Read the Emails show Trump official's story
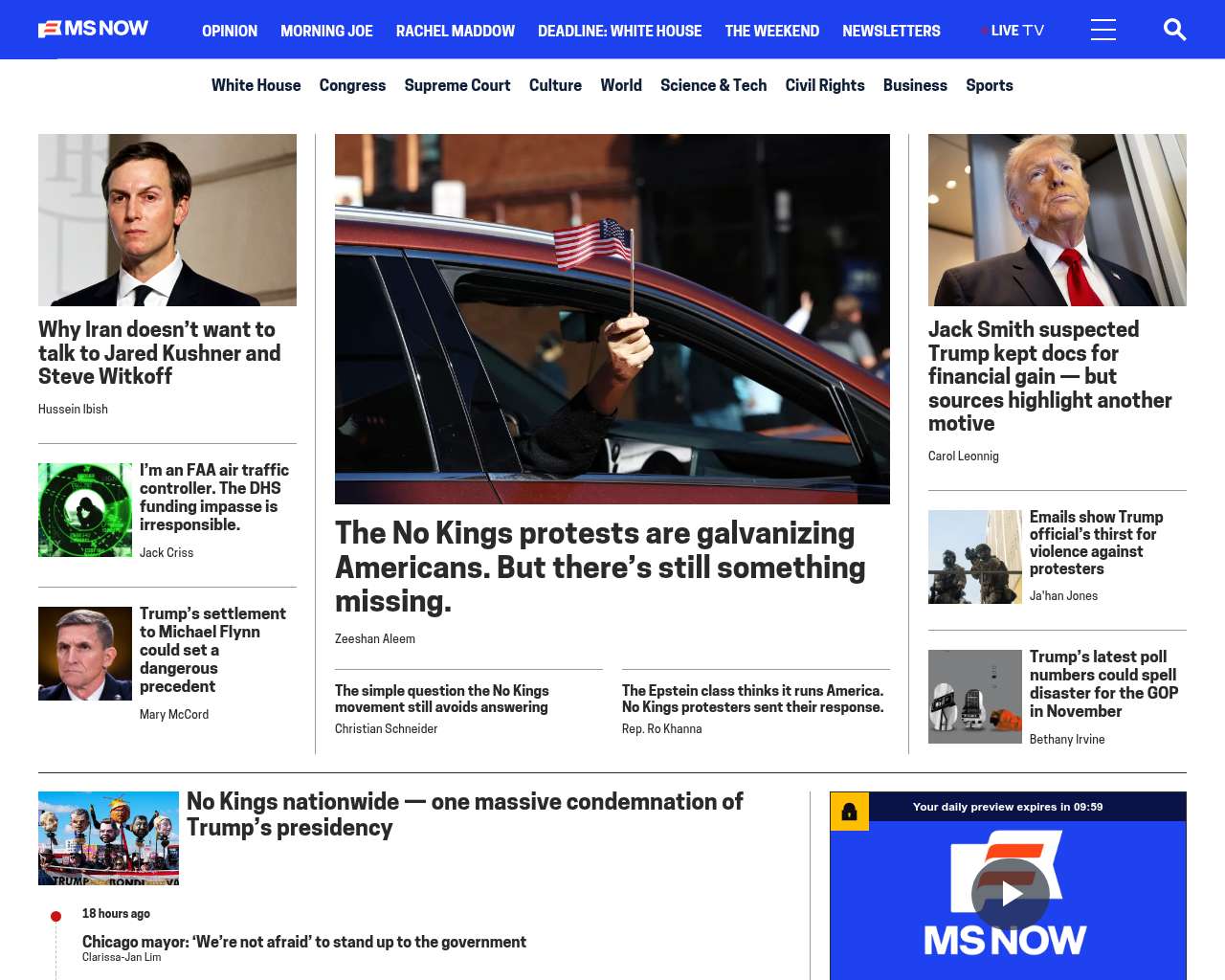Image resolution: width=1225 pixels, height=980 pixels. pyautogui.click(x=1097, y=543)
